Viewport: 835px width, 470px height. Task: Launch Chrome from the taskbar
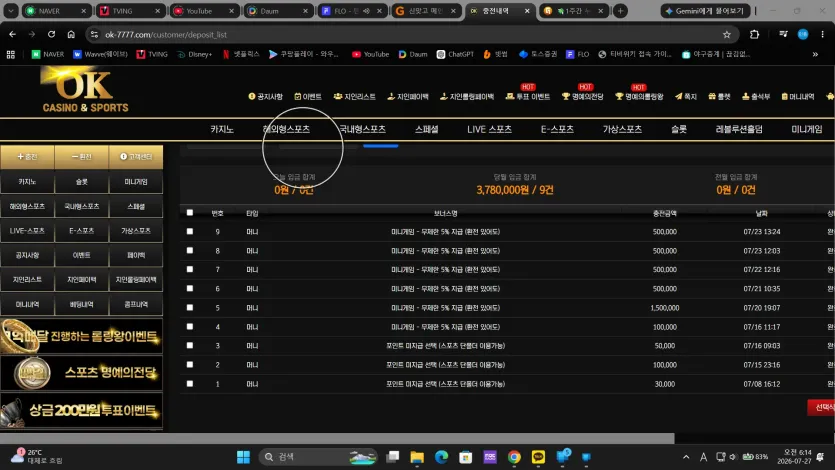[x=514, y=457]
